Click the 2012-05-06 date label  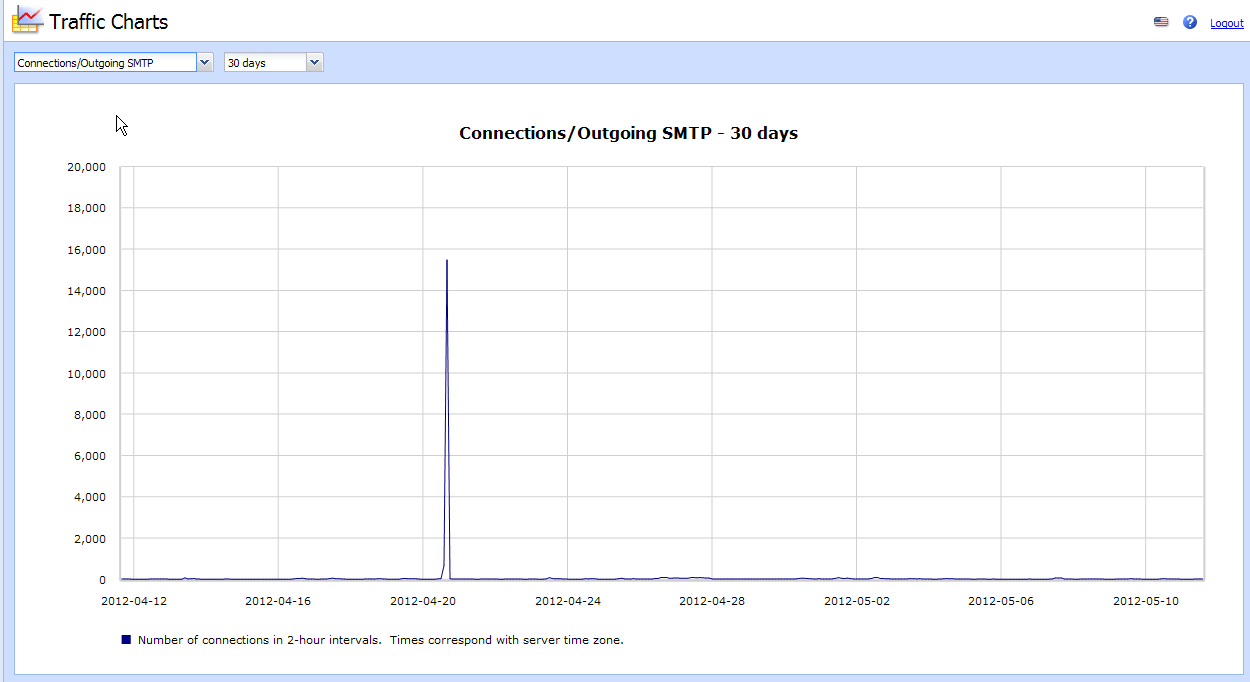tap(1001, 602)
